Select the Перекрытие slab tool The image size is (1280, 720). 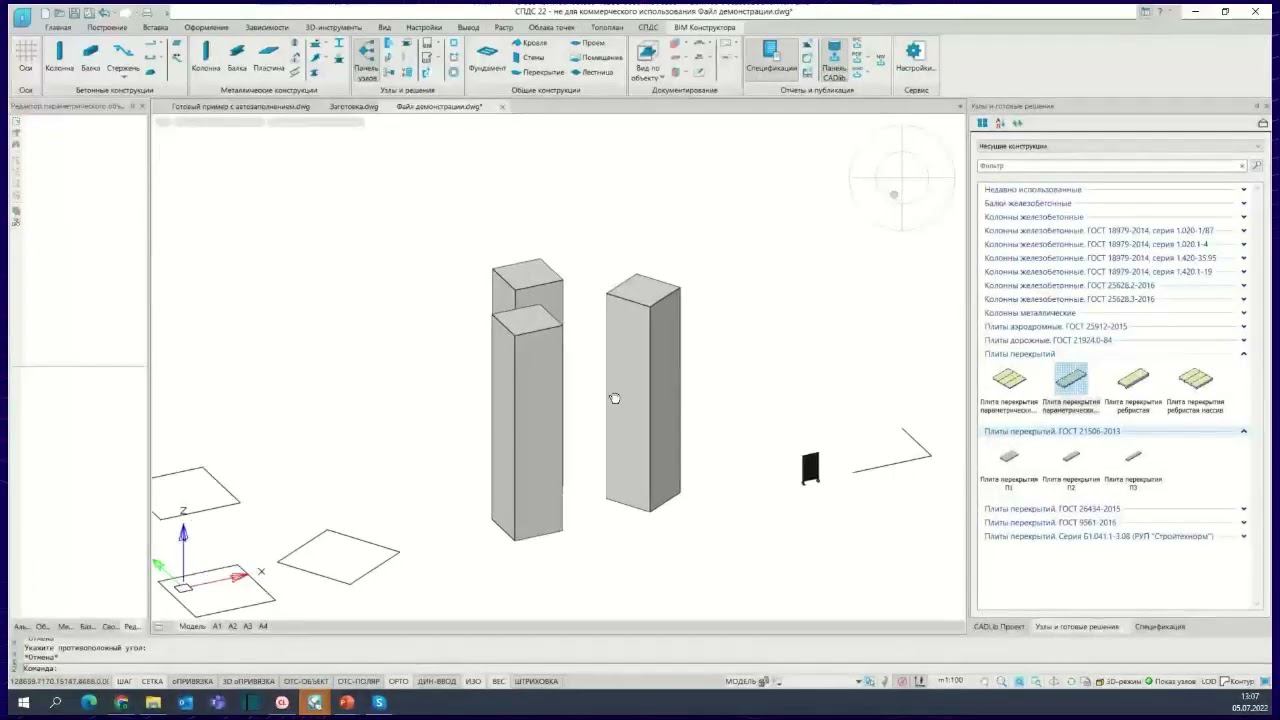539,72
